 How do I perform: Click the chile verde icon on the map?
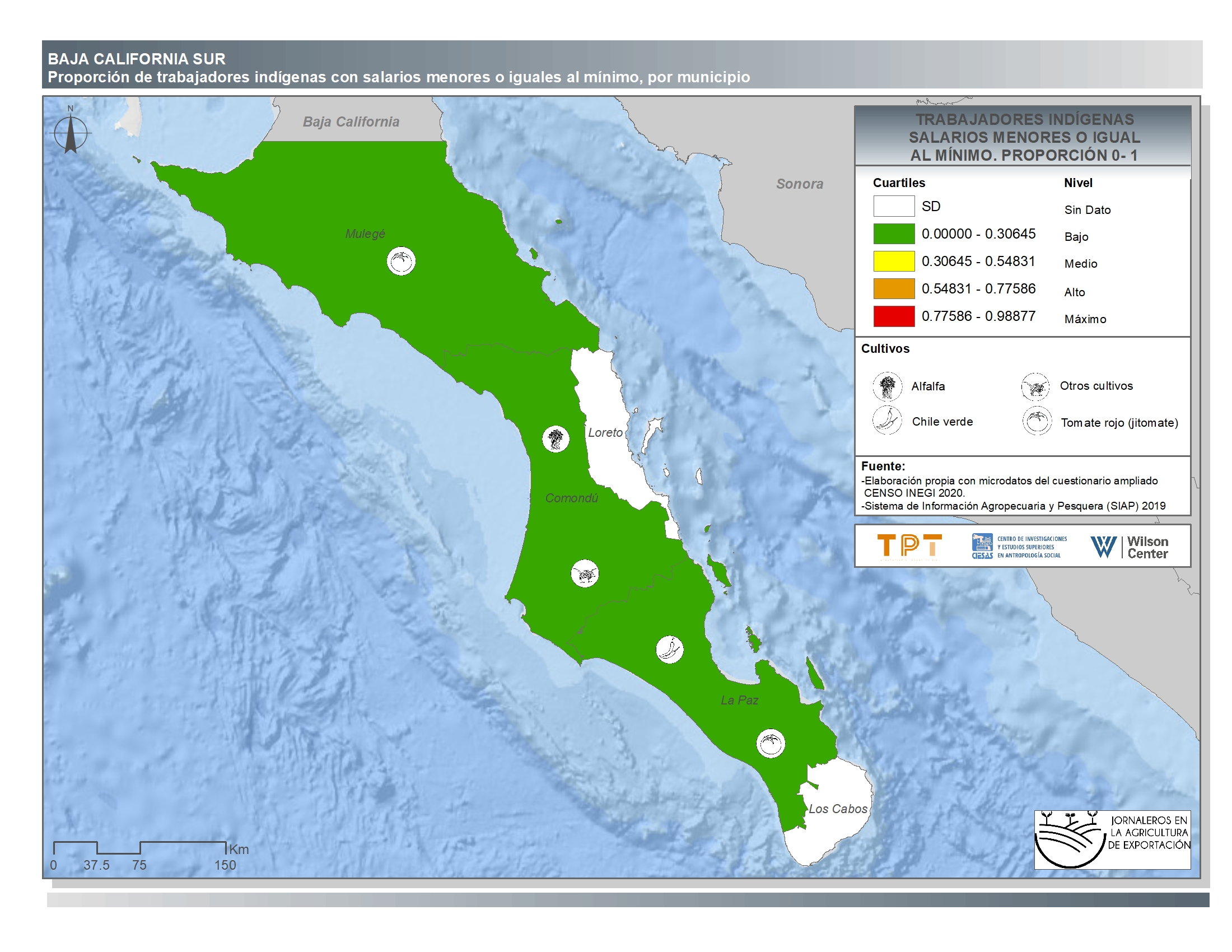(x=670, y=649)
